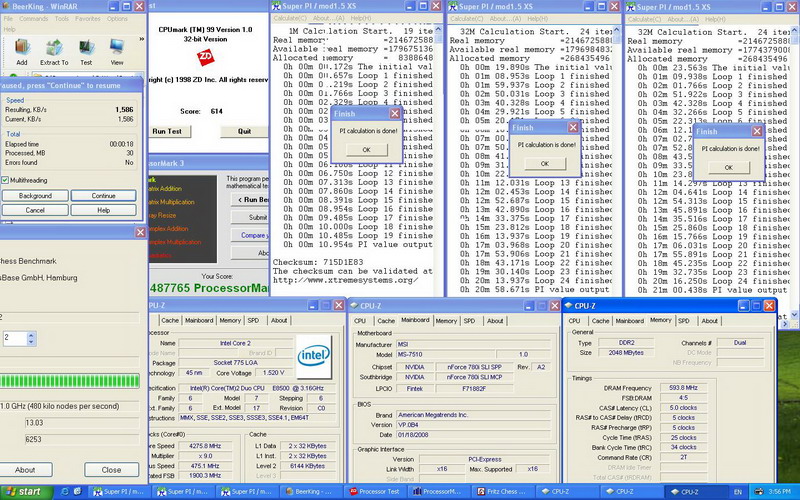Increase the Fritz processors stepper value

(31, 335)
